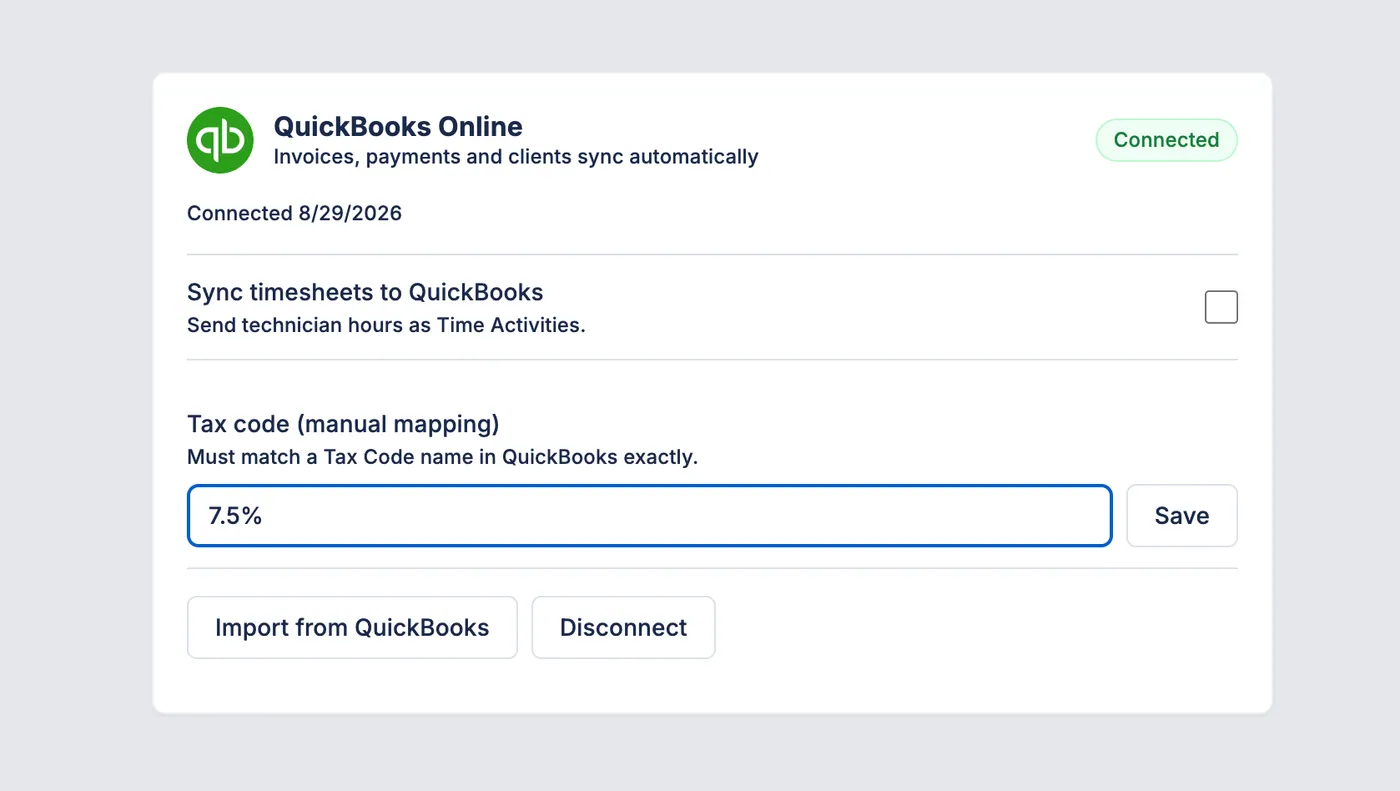The width and height of the screenshot is (1400, 791).
Task: Click 'Send technician hours as Time Activities.' text
Action: coord(386,325)
